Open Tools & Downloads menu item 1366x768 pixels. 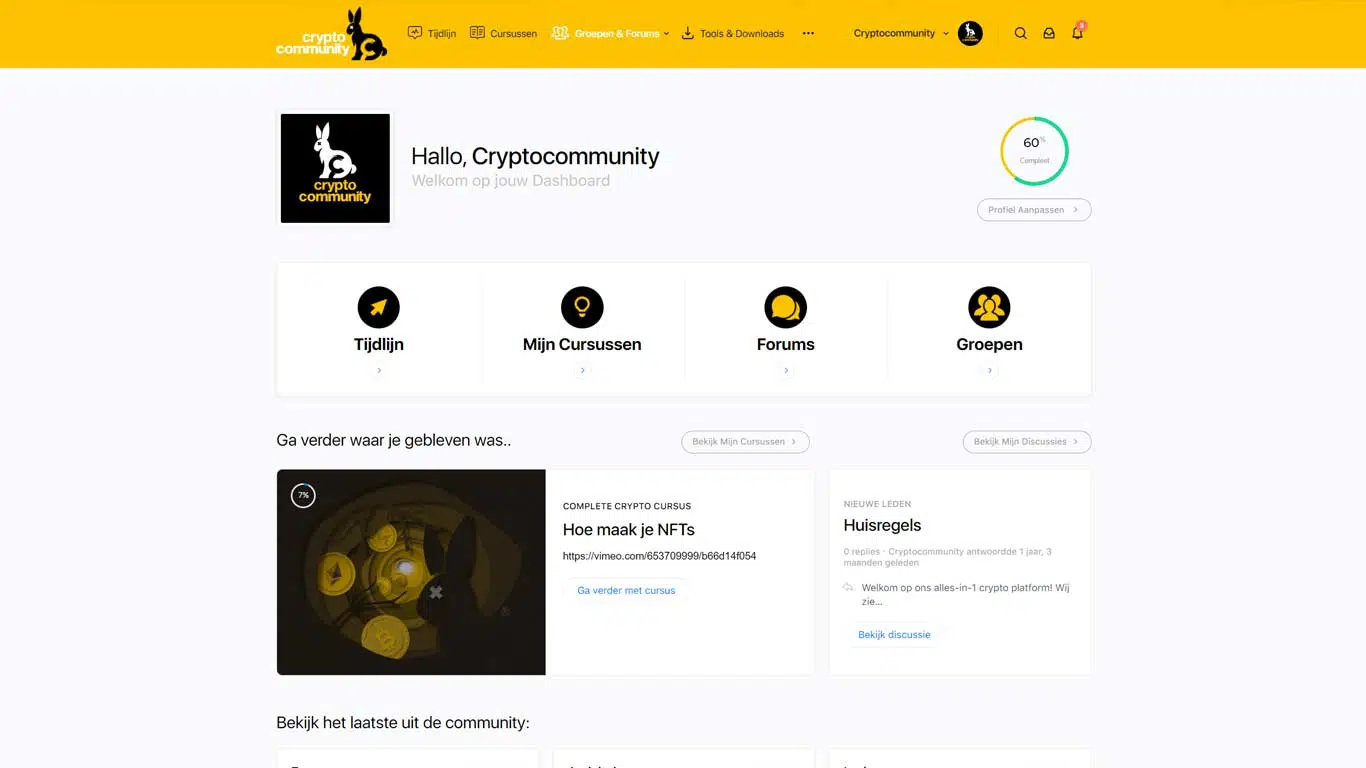pyautogui.click(x=733, y=33)
